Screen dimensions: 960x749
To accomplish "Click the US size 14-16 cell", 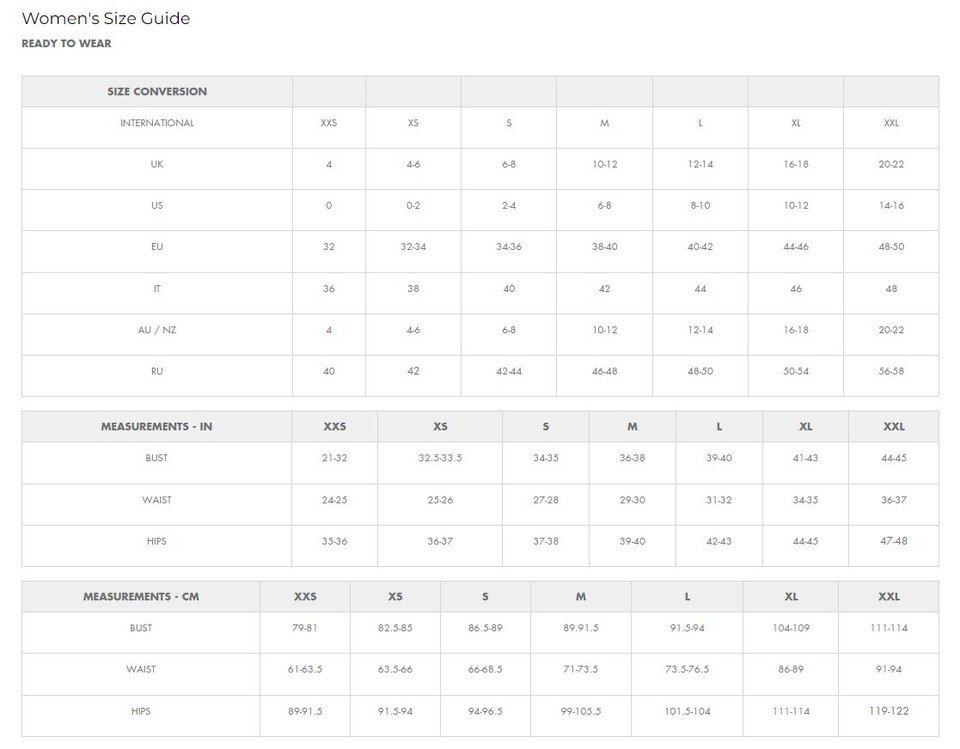I will coord(891,205).
